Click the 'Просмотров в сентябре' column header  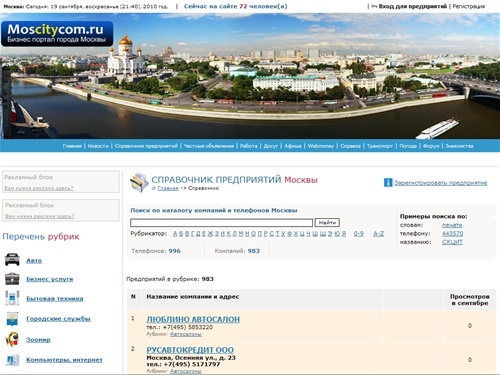470,300
